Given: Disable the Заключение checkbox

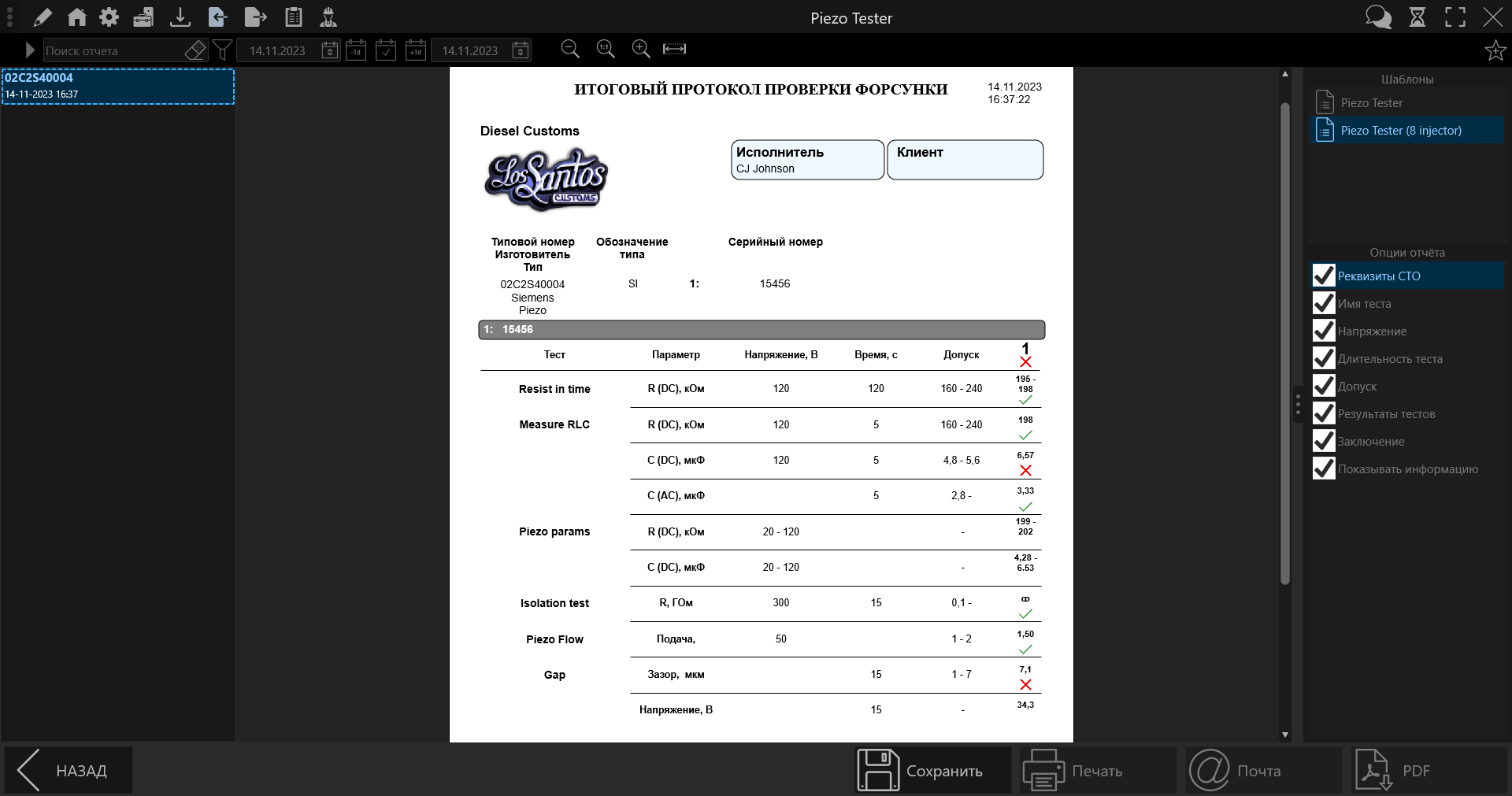Looking at the screenshot, I should [x=1324, y=442].
